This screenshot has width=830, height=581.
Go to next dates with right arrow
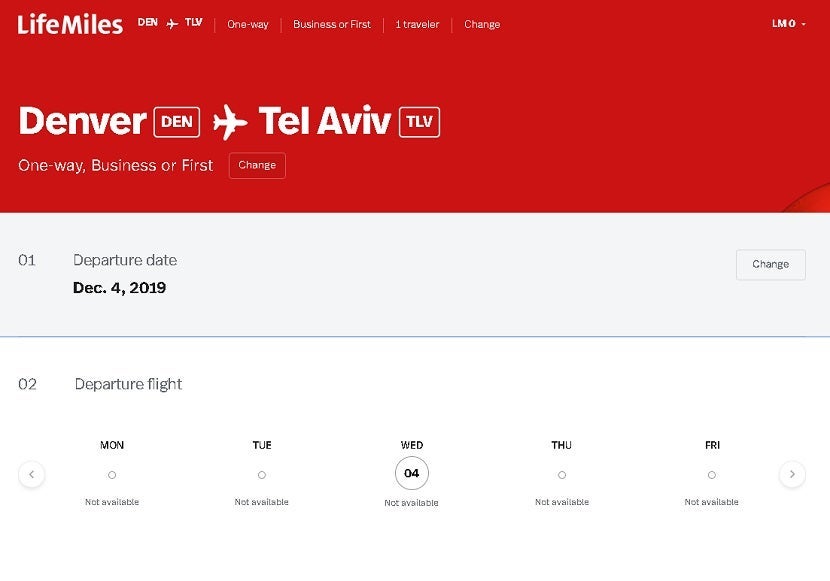(792, 474)
